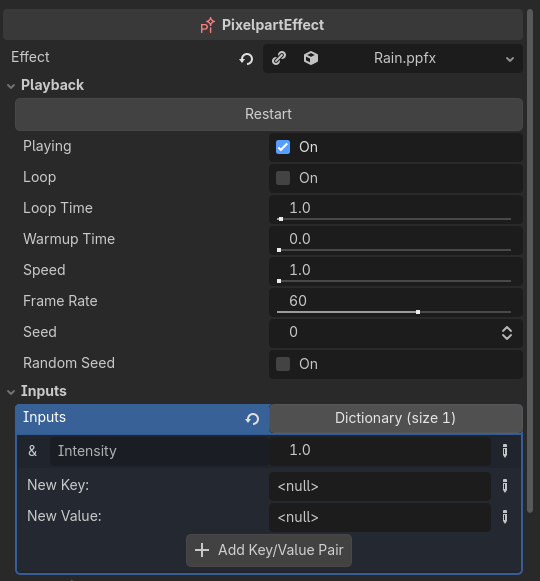The width and height of the screenshot is (540, 581).
Task: Toggle the Dictionary (size 1) editor
Action: [x=395, y=418]
